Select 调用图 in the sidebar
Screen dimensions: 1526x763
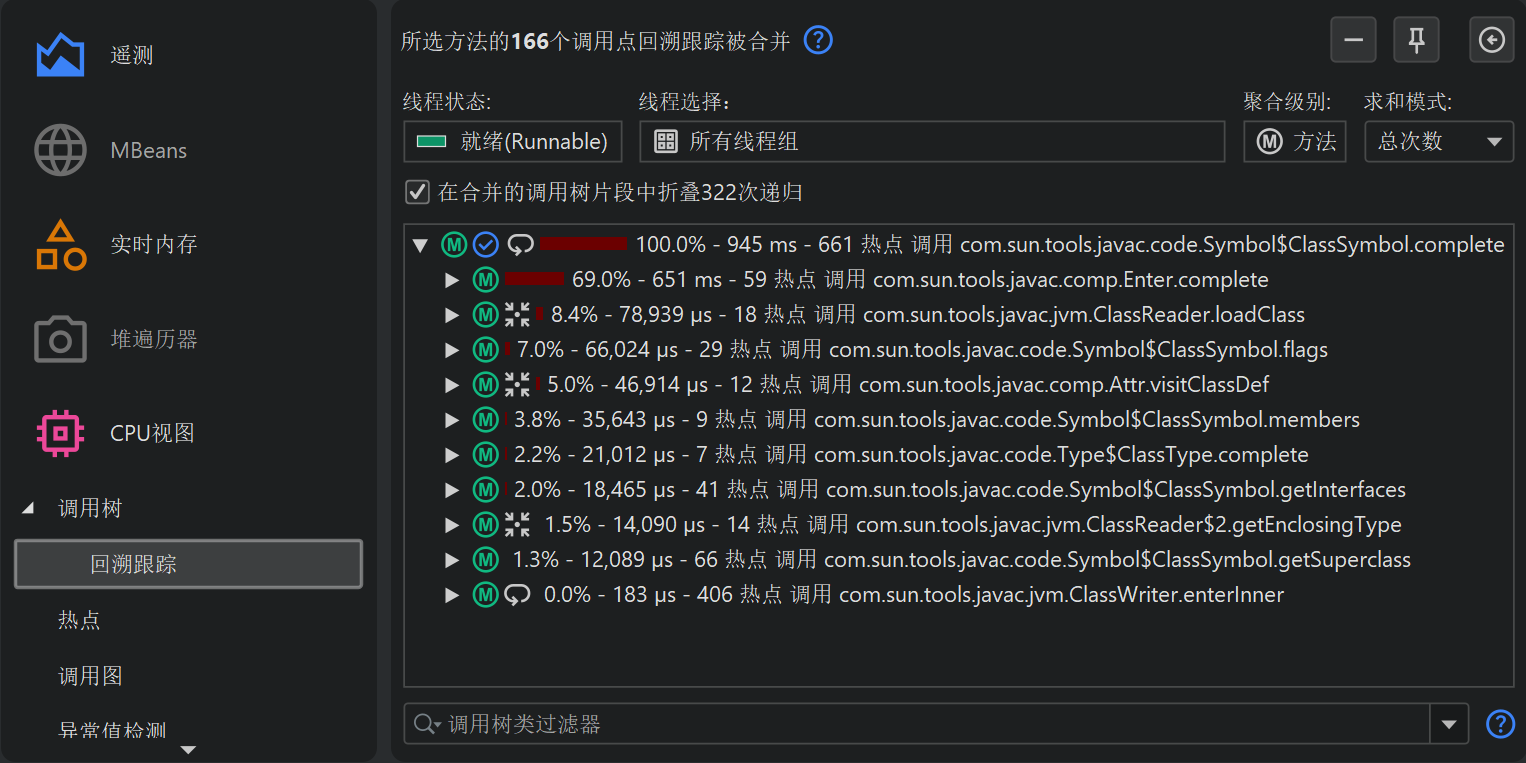(90, 677)
